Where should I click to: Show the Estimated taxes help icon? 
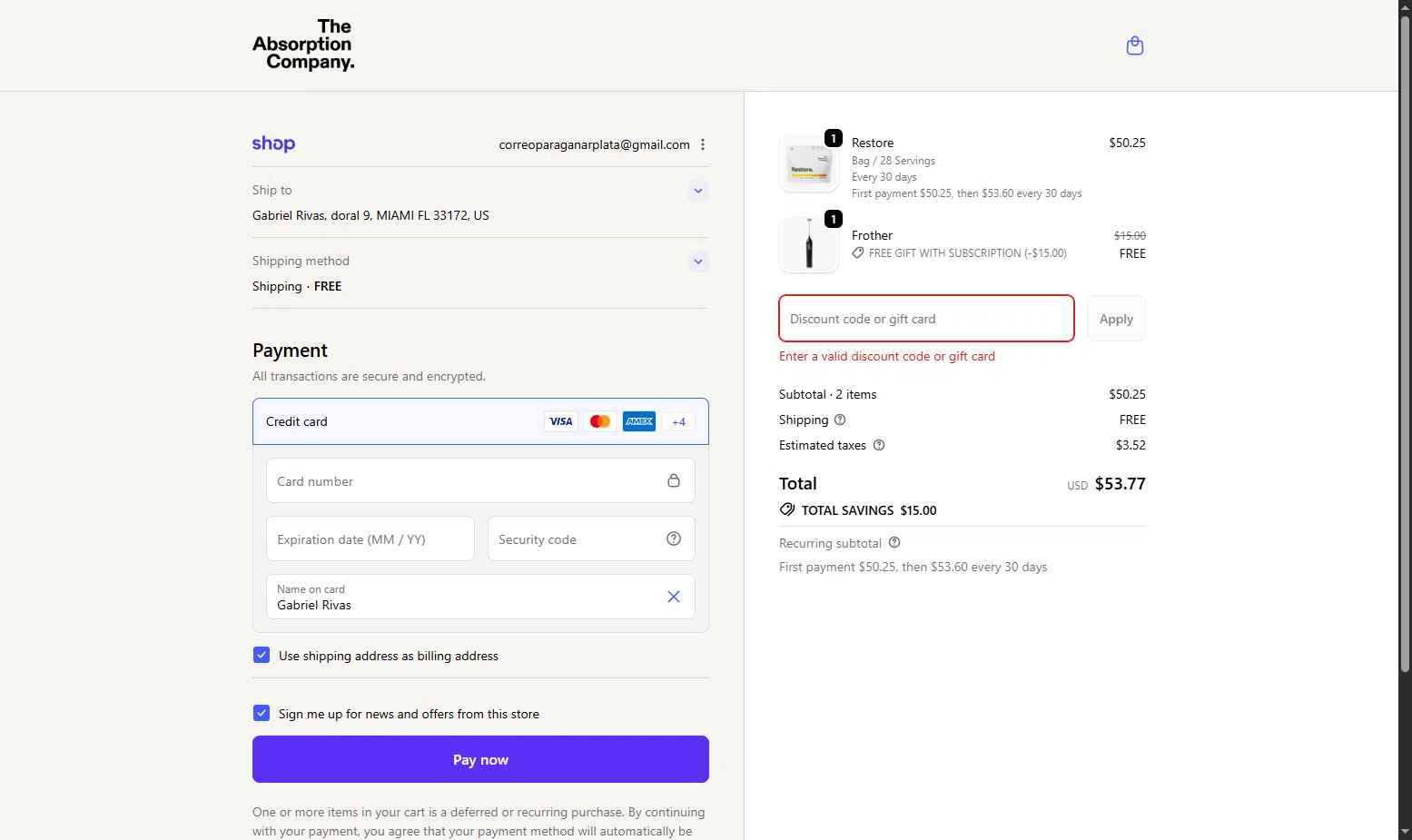[879, 445]
